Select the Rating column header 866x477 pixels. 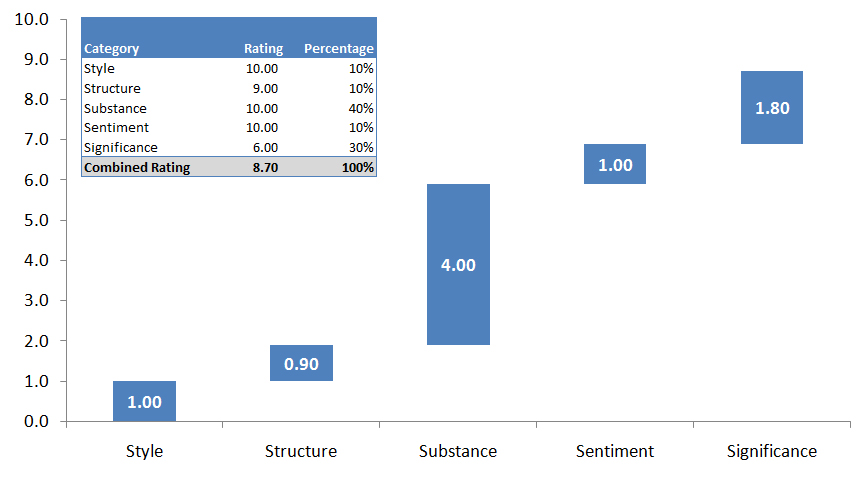click(x=263, y=48)
